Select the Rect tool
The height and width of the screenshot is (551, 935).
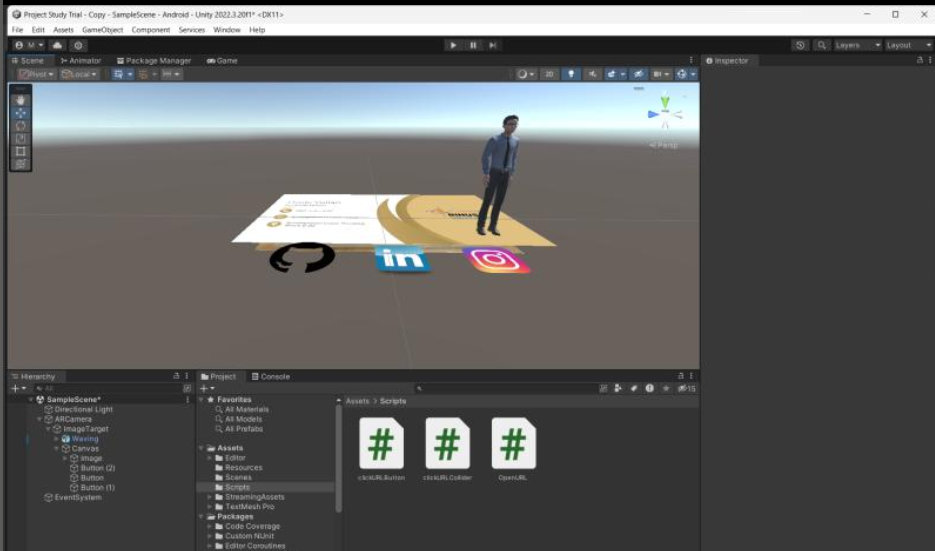pyautogui.click(x=21, y=151)
